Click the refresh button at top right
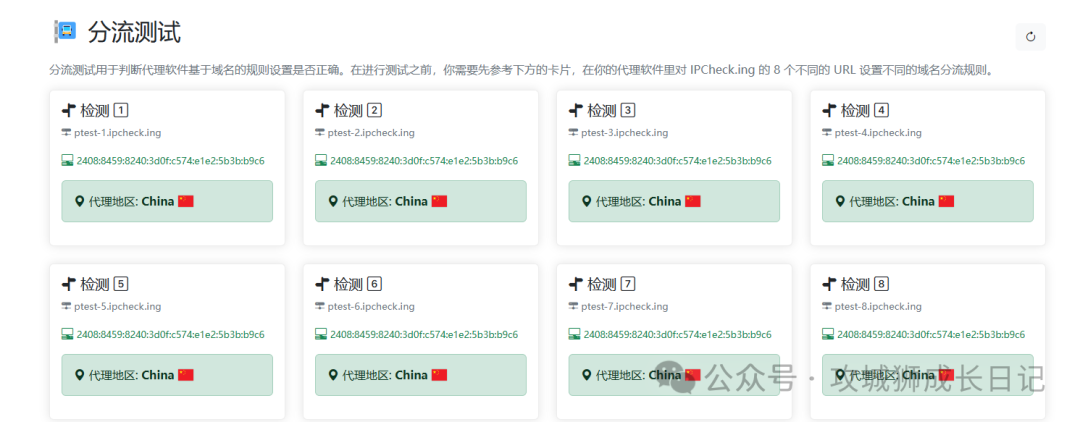The height and width of the screenshot is (422, 1080). (x=1030, y=37)
